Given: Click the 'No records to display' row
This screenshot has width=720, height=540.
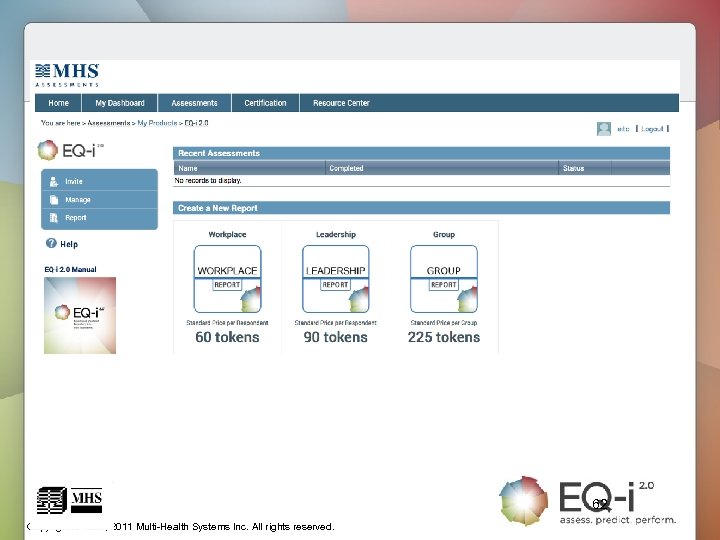Looking at the screenshot, I should tap(421, 181).
